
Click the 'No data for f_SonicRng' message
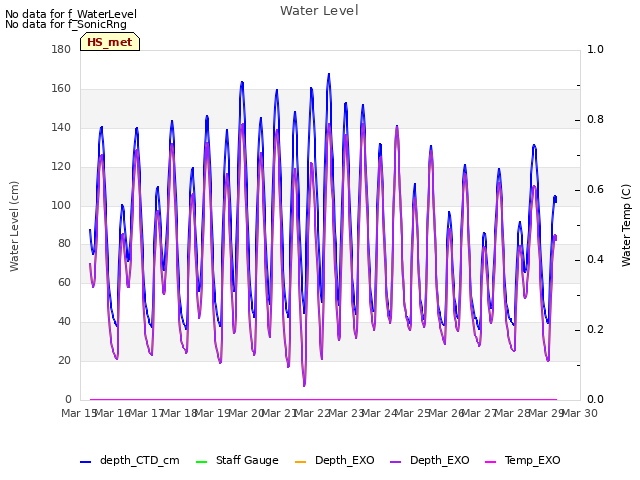66,24
